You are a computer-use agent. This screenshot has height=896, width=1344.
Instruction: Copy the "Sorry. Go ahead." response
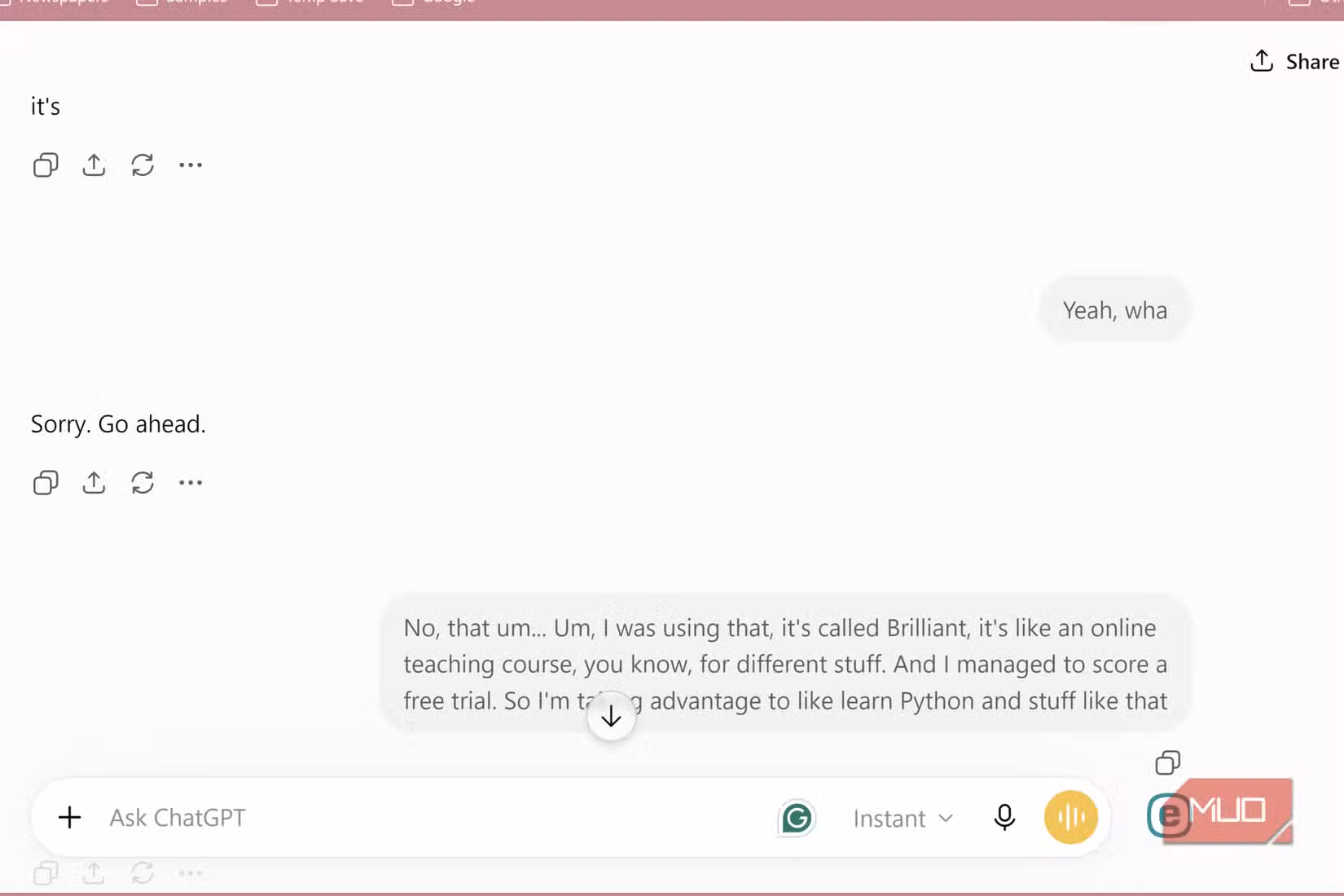coord(46,483)
